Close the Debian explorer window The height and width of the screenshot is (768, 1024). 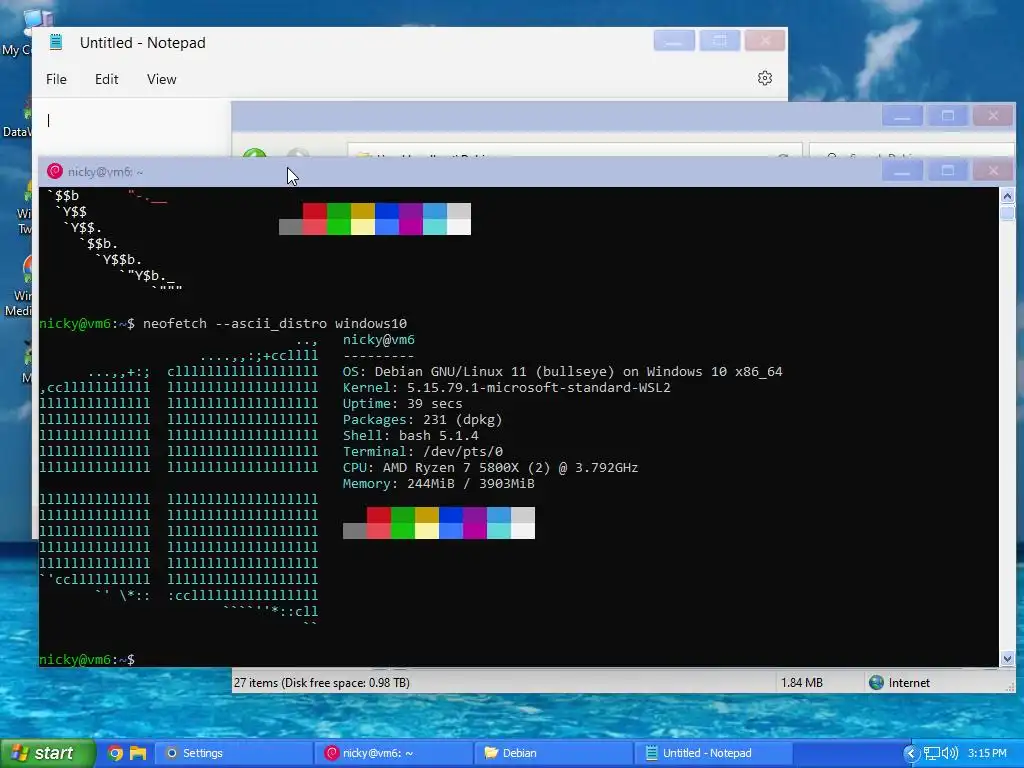click(x=993, y=116)
